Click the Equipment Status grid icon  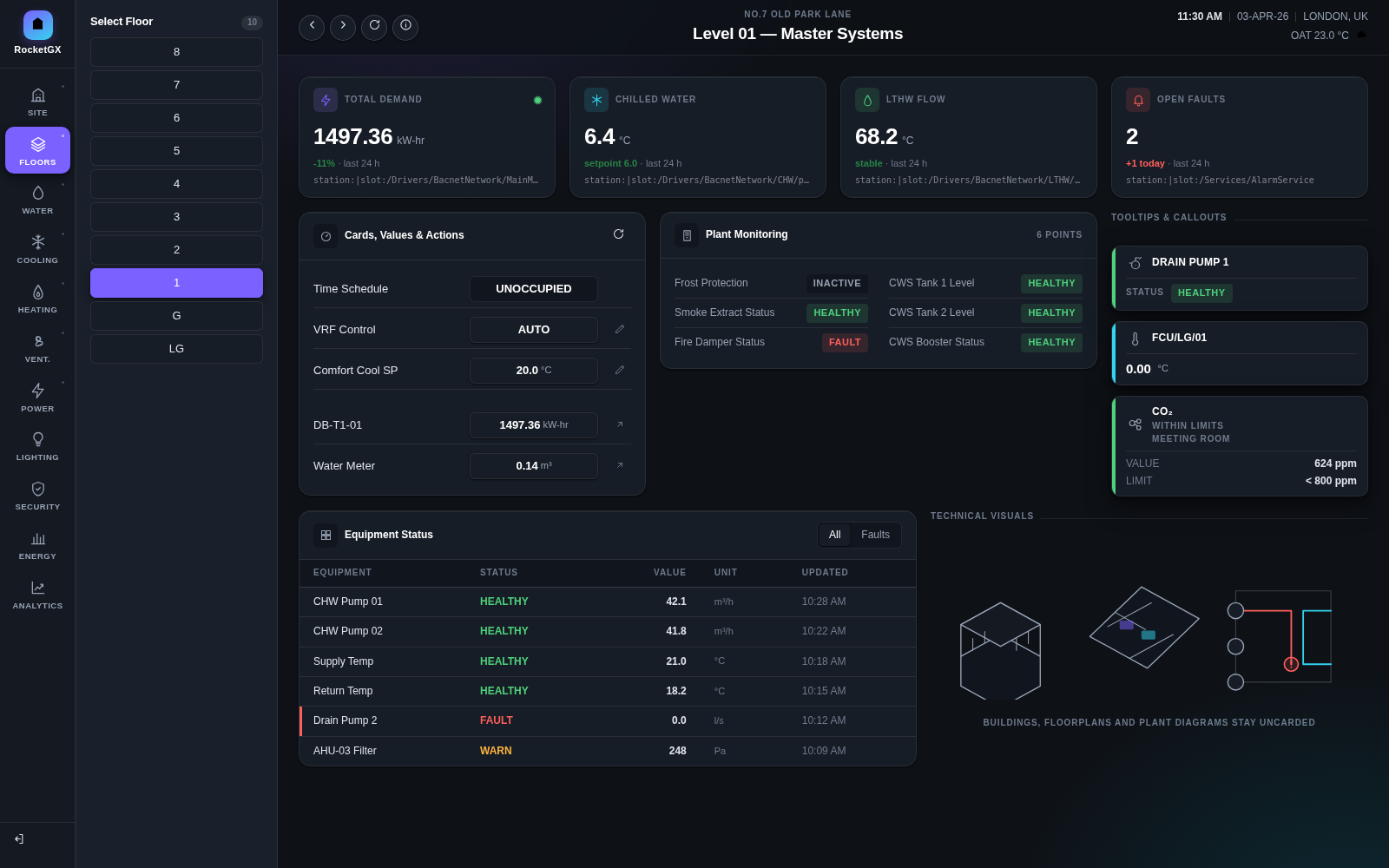(326, 535)
